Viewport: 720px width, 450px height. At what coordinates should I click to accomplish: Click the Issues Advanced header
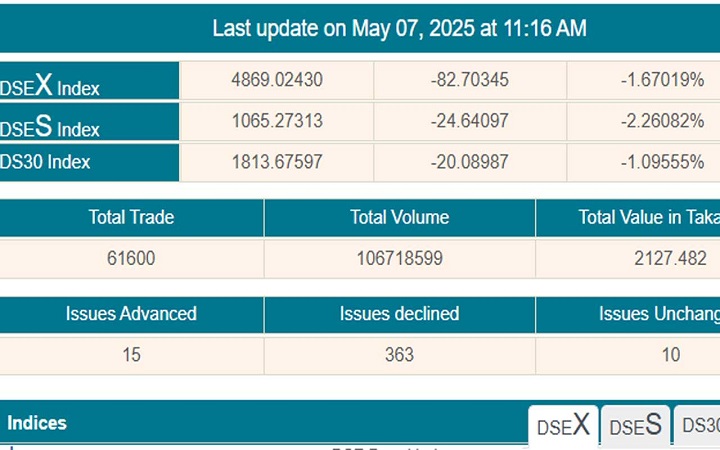point(131,314)
